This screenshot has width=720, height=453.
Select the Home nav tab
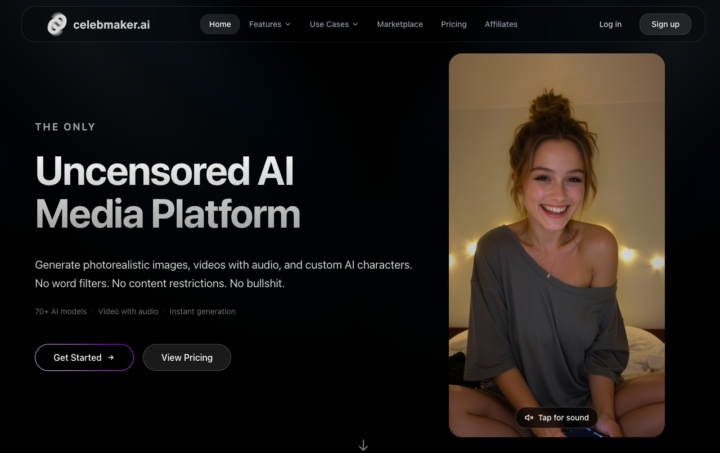(x=220, y=24)
